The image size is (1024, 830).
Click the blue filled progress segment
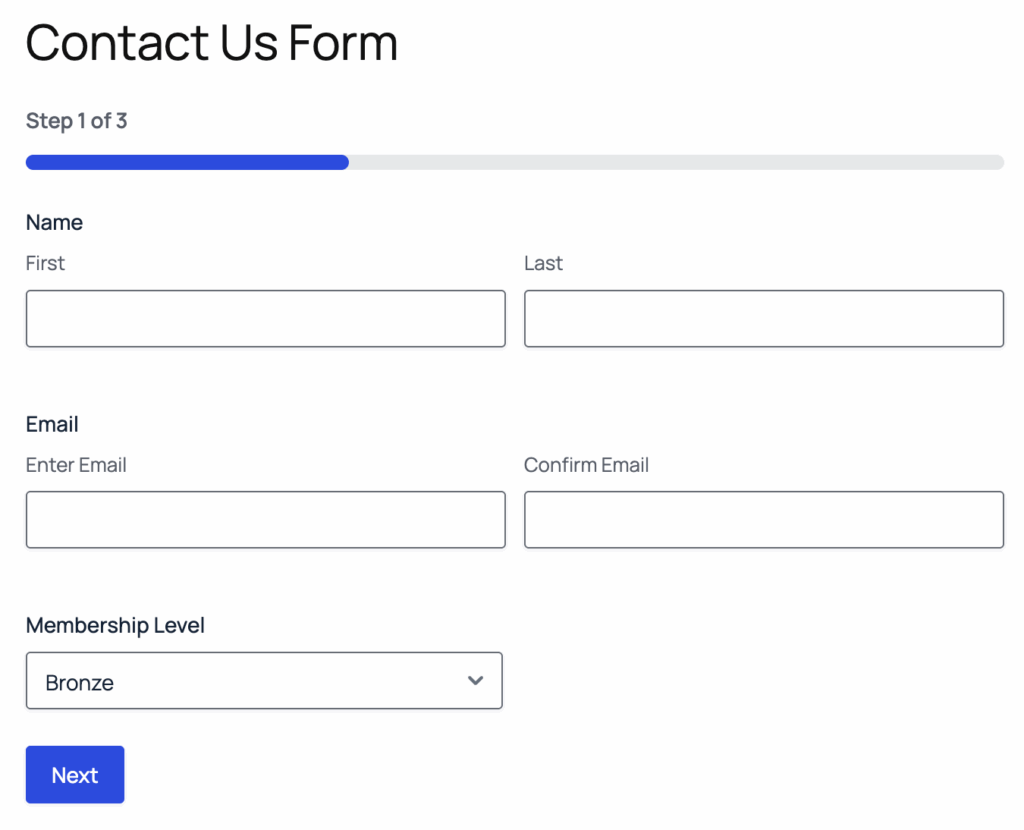click(185, 161)
